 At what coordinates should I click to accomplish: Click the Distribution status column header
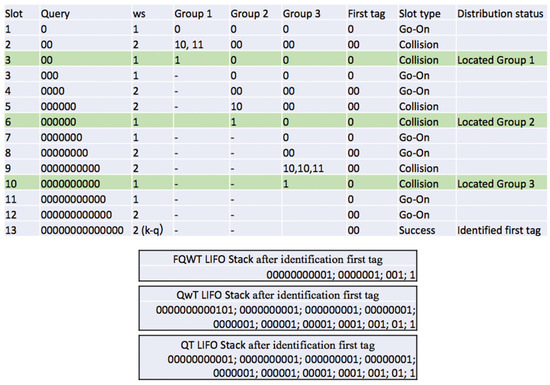(500, 13)
